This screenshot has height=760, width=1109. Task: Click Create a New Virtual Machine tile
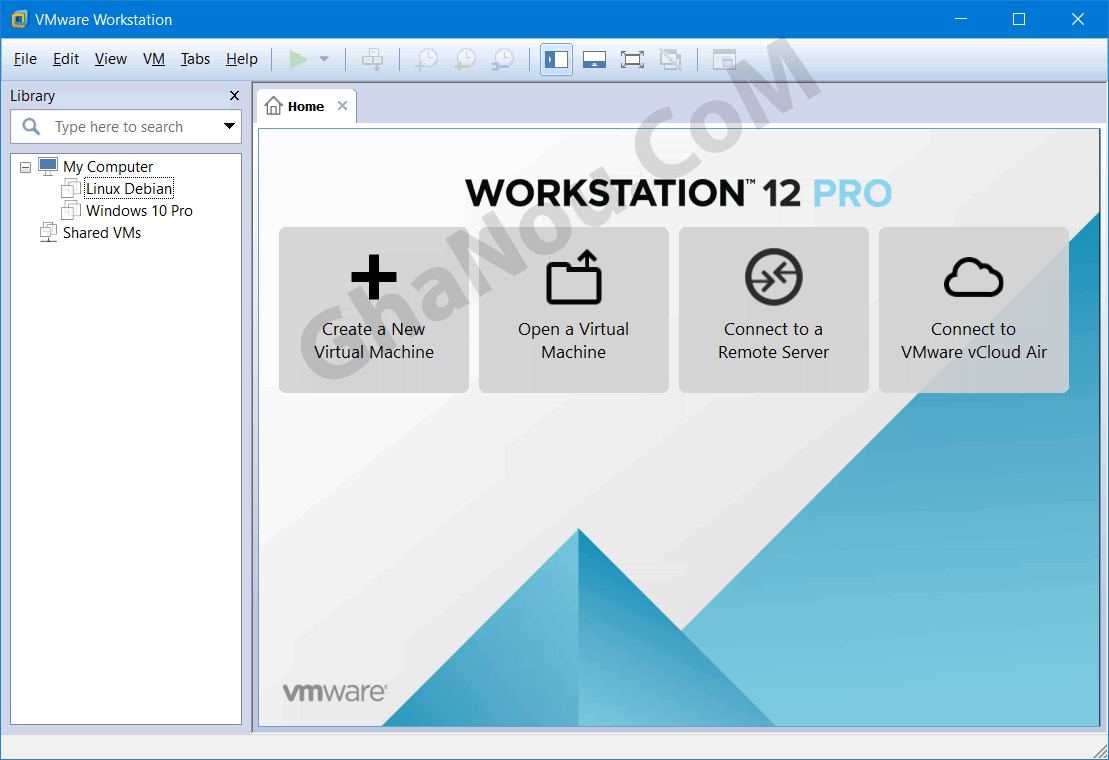374,310
